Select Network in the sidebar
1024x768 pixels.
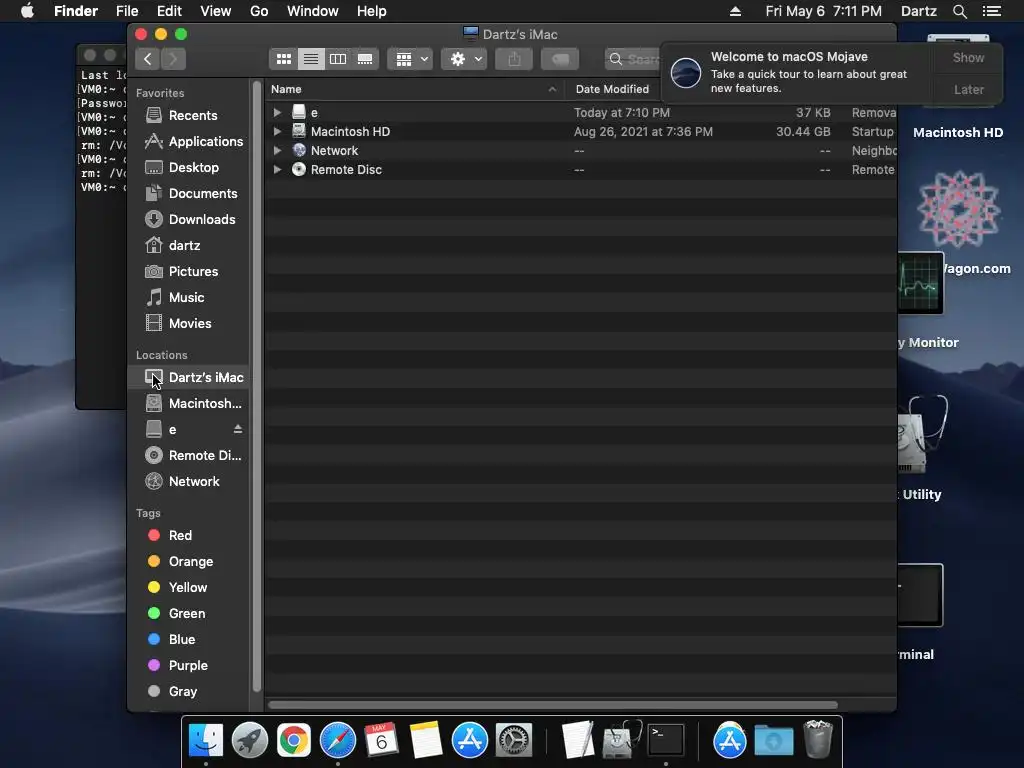(189, 482)
